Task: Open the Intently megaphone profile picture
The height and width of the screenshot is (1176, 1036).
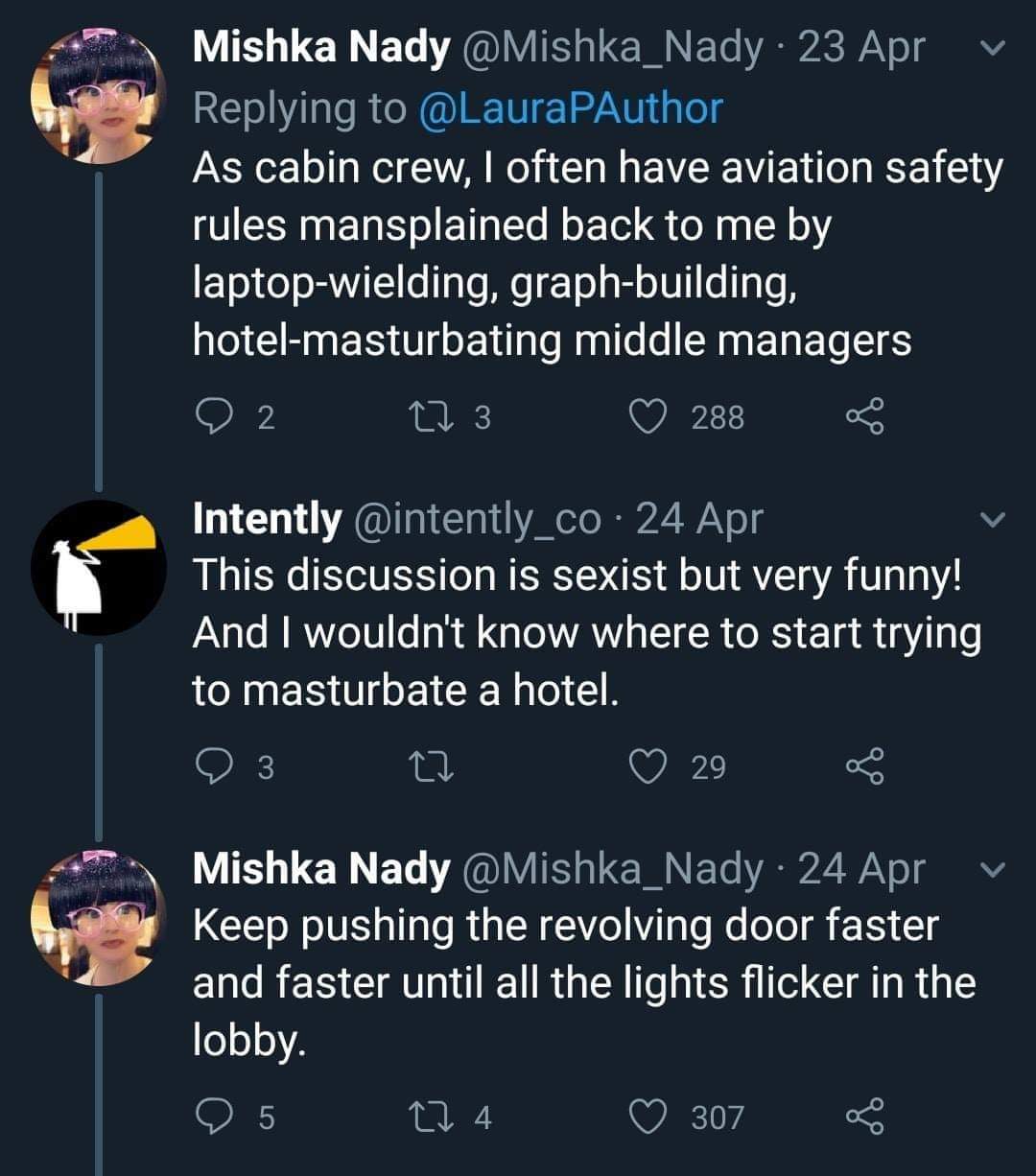Action: (x=99, y=567)
